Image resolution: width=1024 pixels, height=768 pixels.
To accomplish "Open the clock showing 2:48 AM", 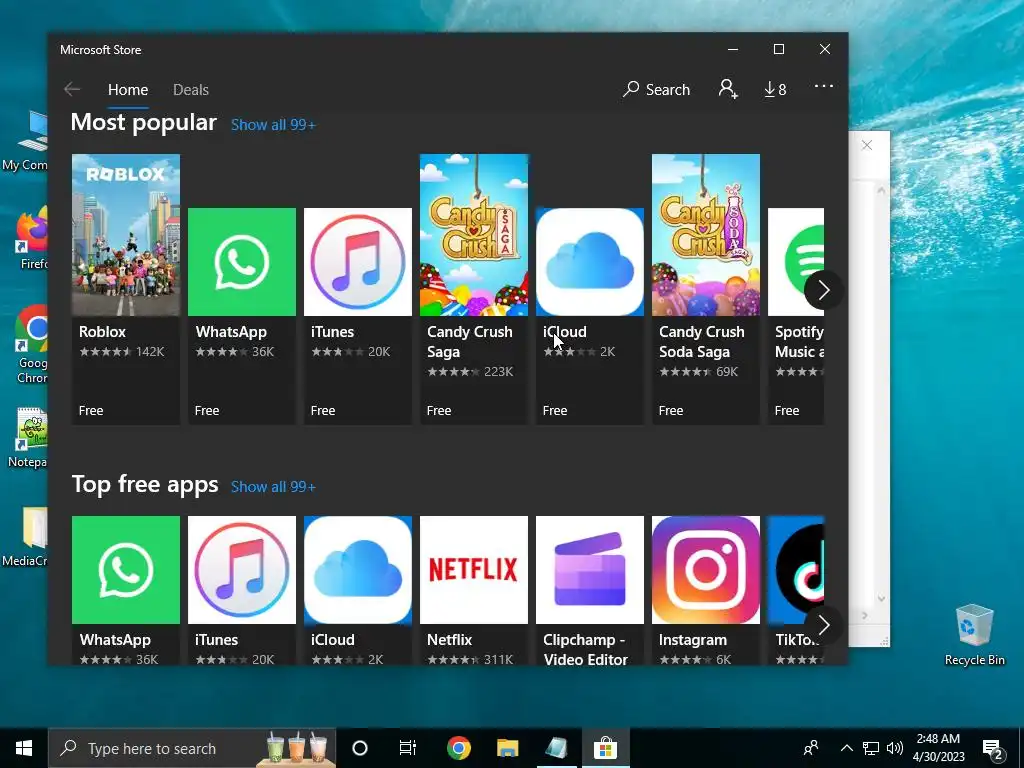I will tap(938, 748).
